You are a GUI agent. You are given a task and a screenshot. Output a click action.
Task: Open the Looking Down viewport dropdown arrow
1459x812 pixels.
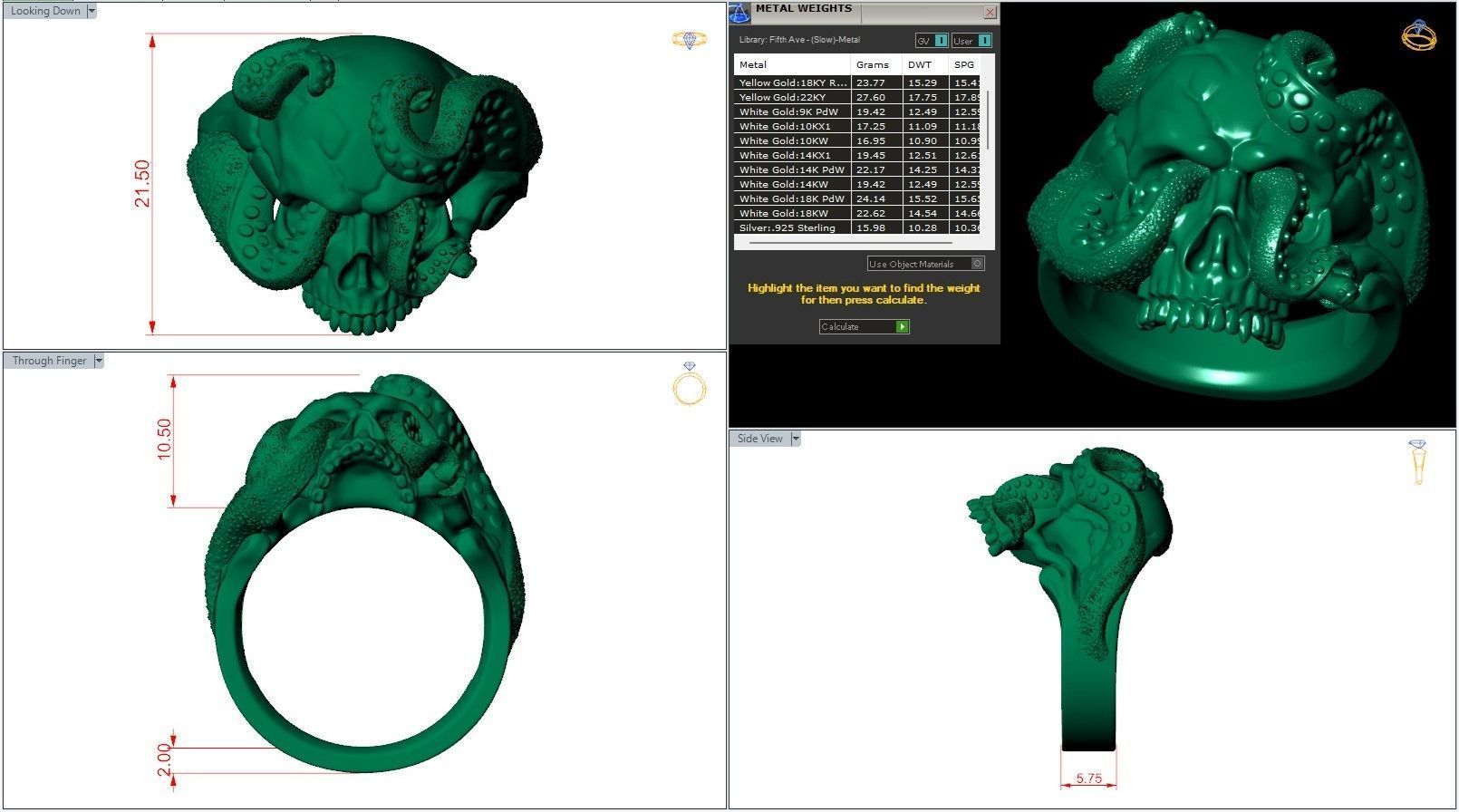pos(92,11)
